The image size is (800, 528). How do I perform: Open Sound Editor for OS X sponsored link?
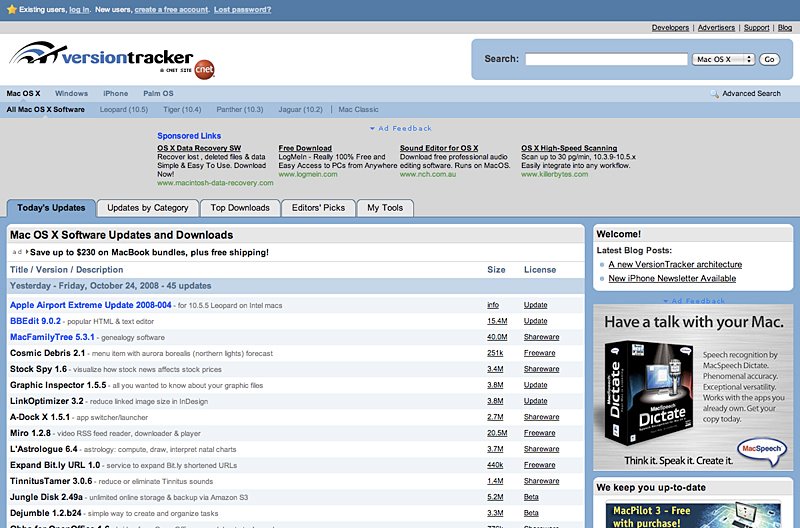(x=439, y=148)
